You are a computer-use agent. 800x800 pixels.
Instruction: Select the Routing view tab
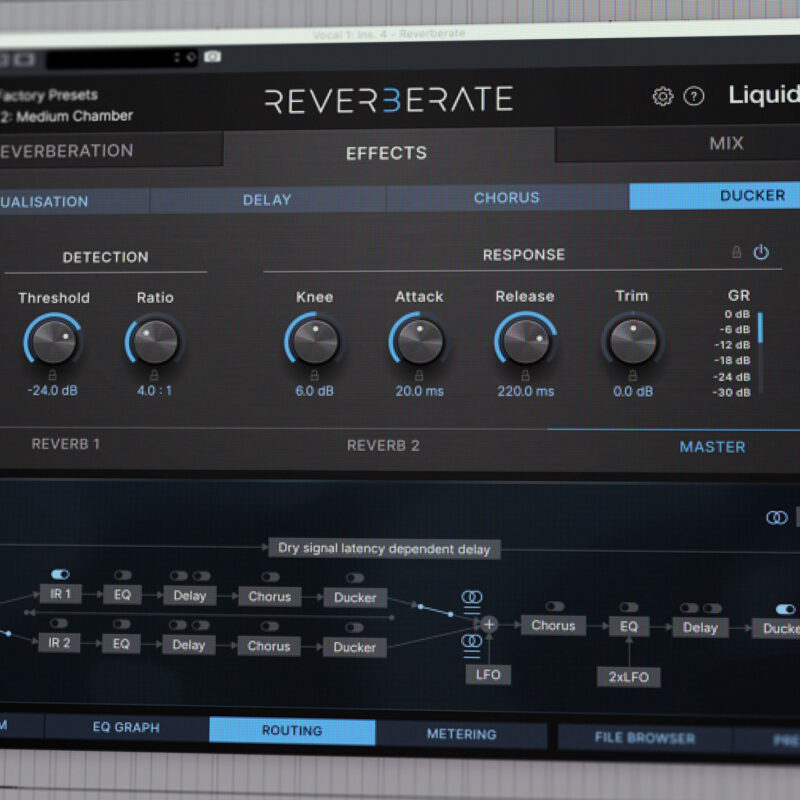coord(292,731)
